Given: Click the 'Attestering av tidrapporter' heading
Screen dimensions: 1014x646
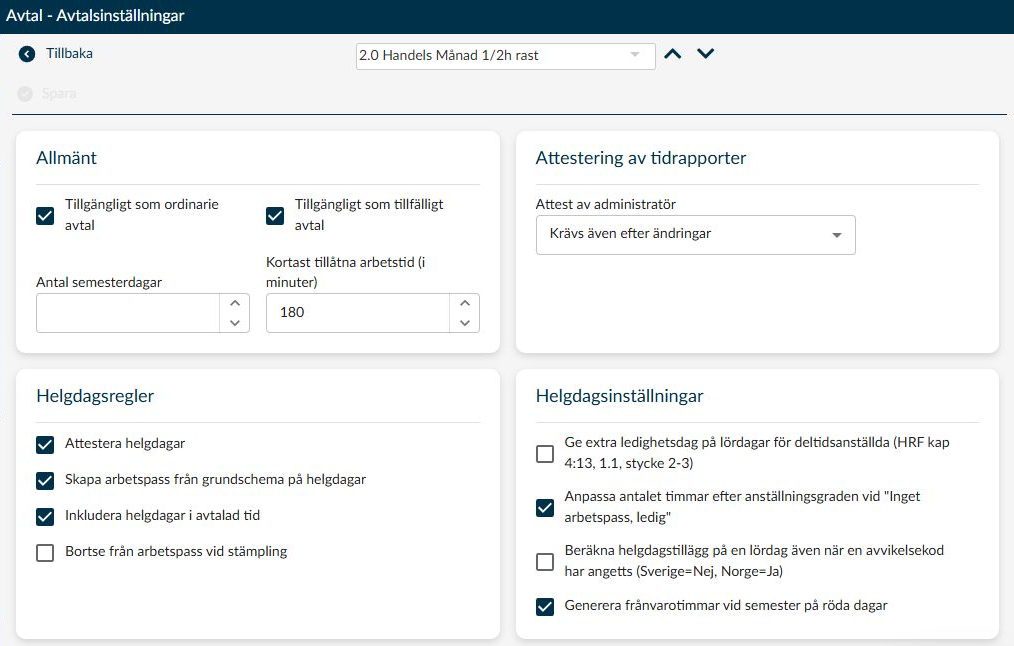Looking at the screenshot, I should tap(641, 158).
